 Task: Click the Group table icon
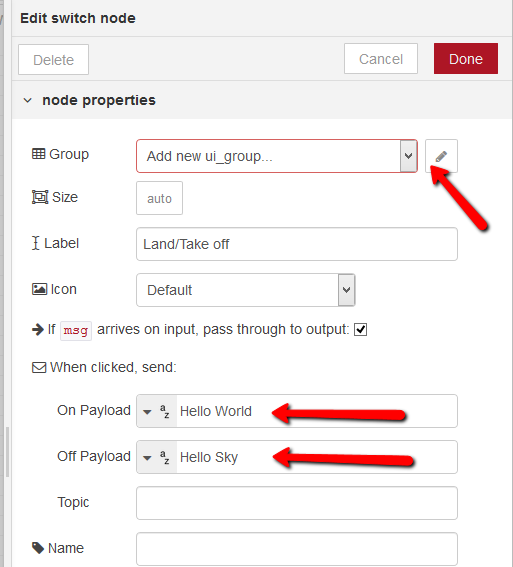pos(39,154)
